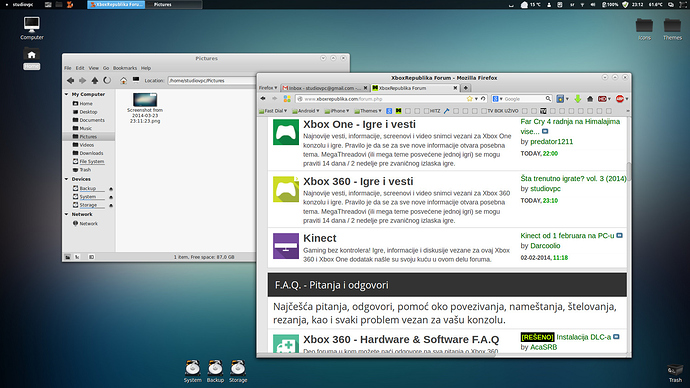Open the Xbox One - Igre i vesti forum
Image resolution: width=690 pixels, height=388 pixels.
359,124
